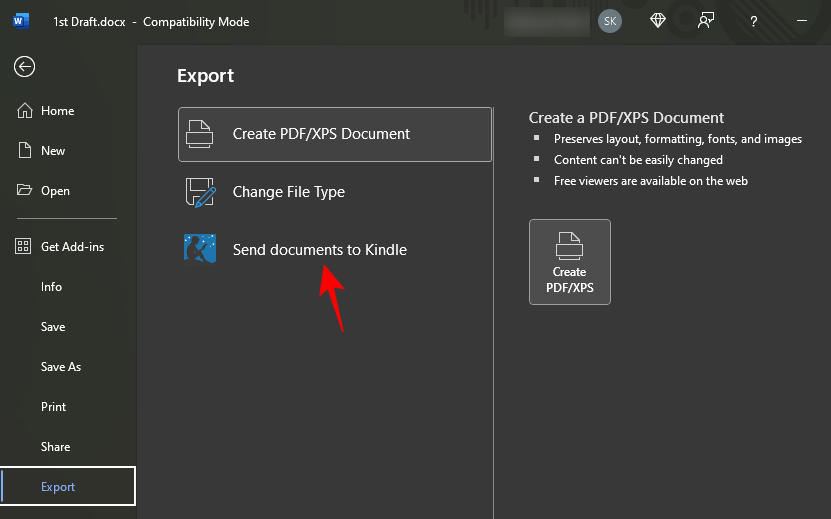Click the Change File Type pencil icon
The image size is (831, 519).
click(x=200, y=192)
